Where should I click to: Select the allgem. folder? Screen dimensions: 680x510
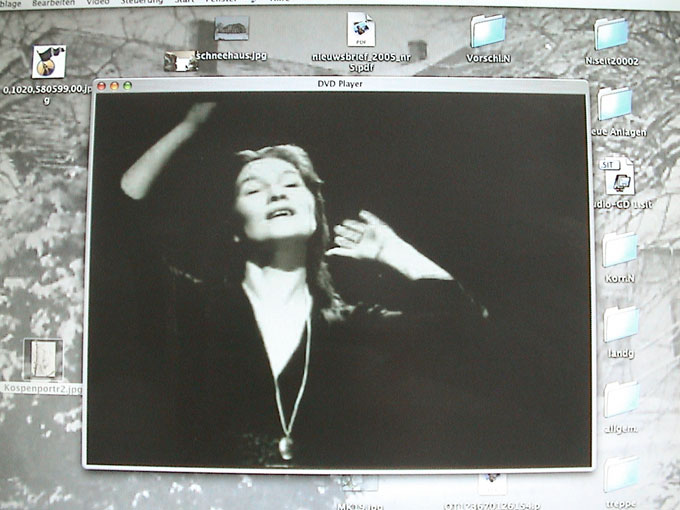coord(620,399)
